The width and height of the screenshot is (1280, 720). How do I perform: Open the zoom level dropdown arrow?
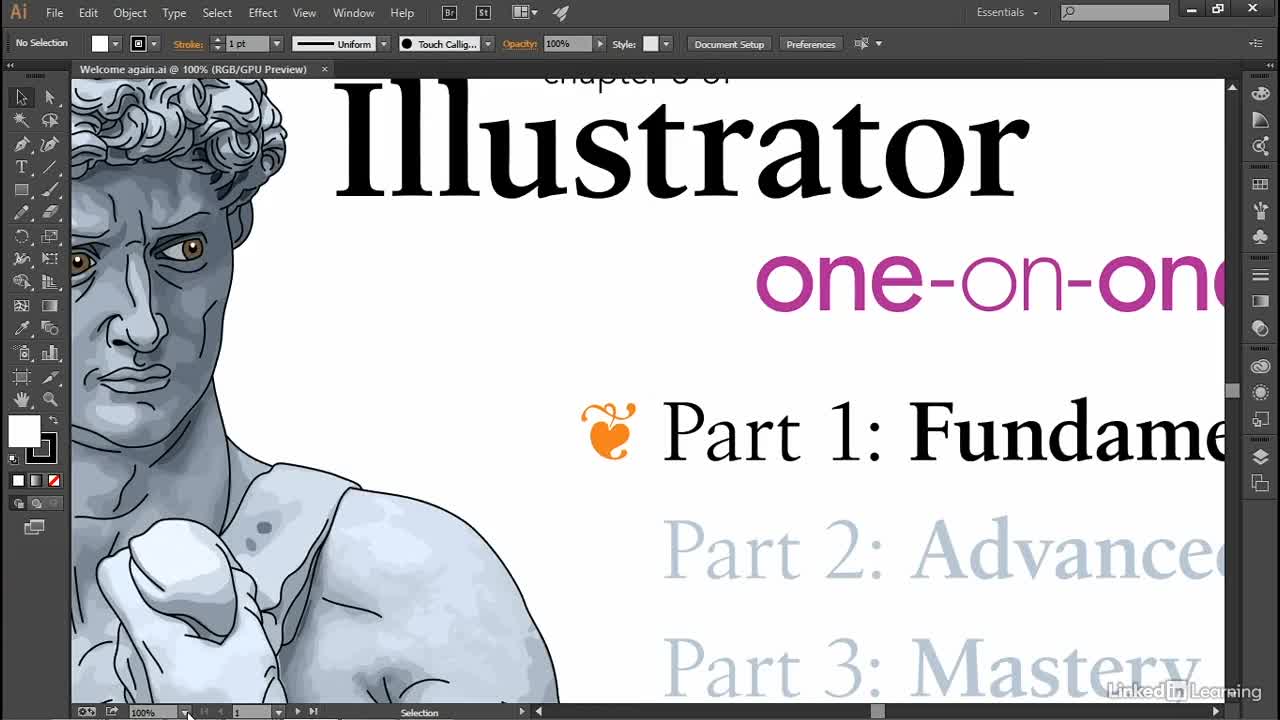tap(185, 712)
